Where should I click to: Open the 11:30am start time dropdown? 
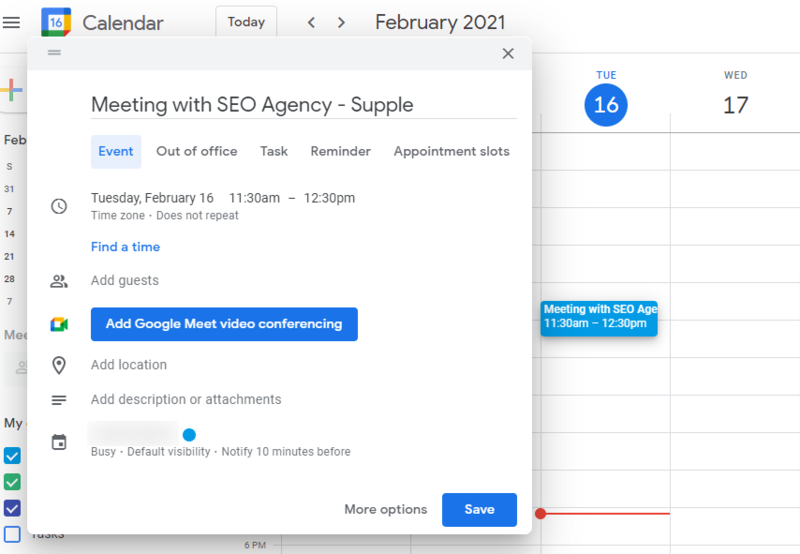[254, 198]
